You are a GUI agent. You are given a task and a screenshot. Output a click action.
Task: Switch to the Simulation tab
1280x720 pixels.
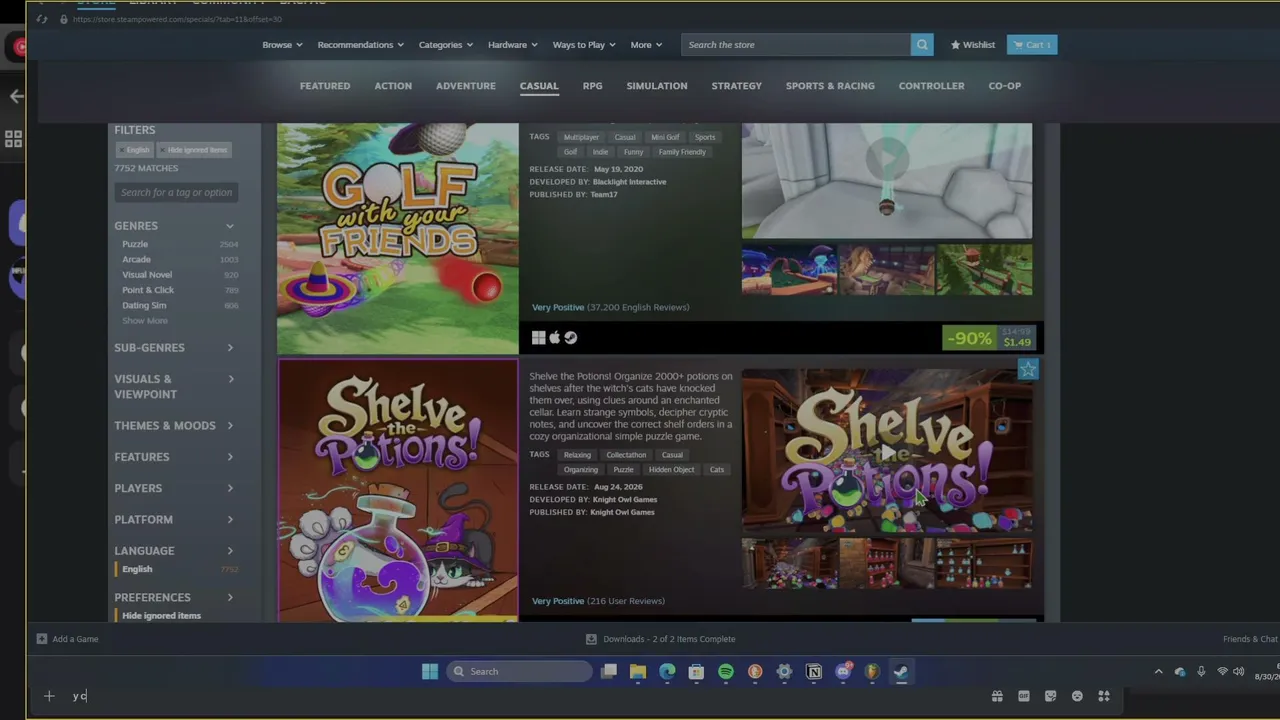(x=657, y=86)
